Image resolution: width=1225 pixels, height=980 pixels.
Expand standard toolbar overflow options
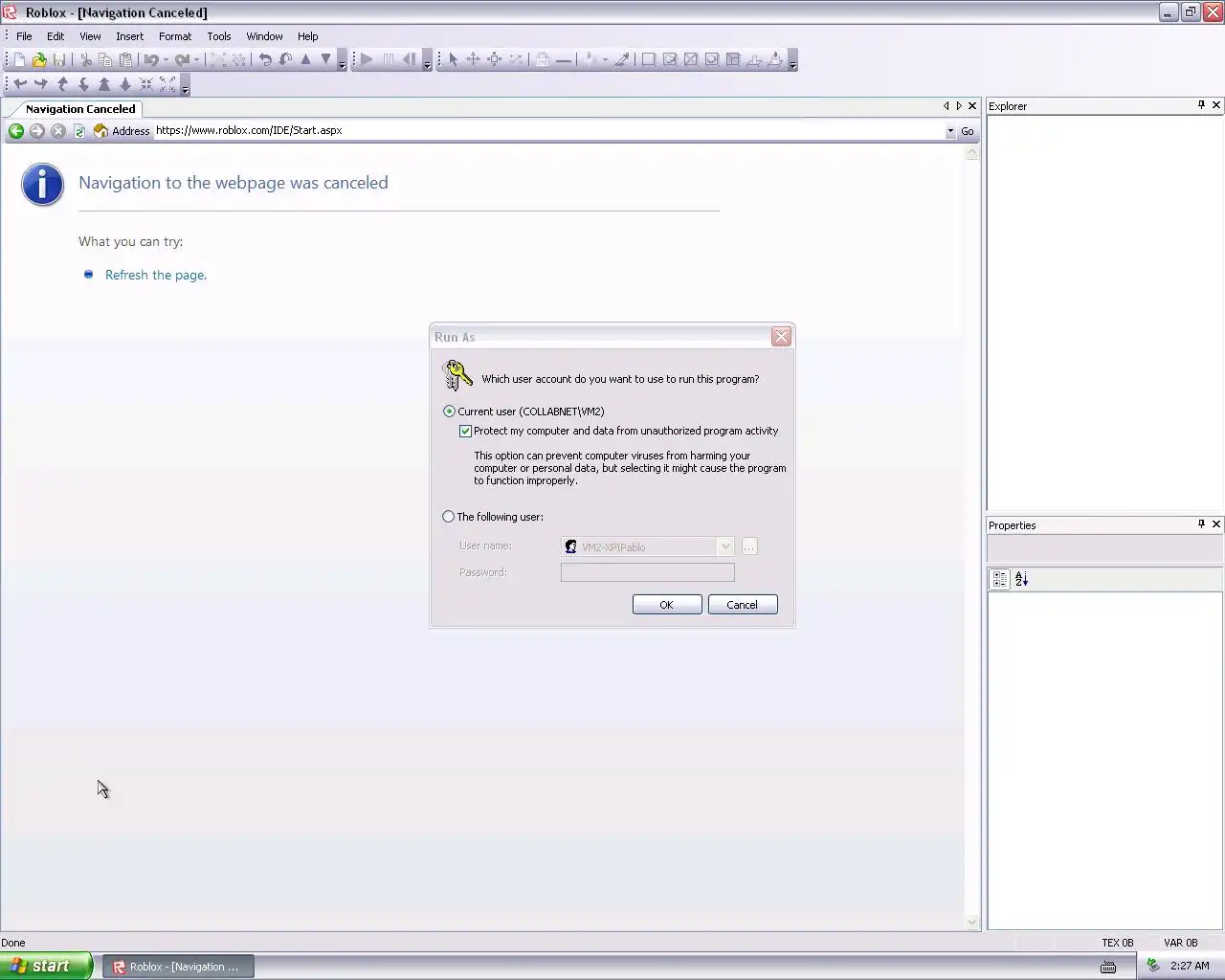342,60
